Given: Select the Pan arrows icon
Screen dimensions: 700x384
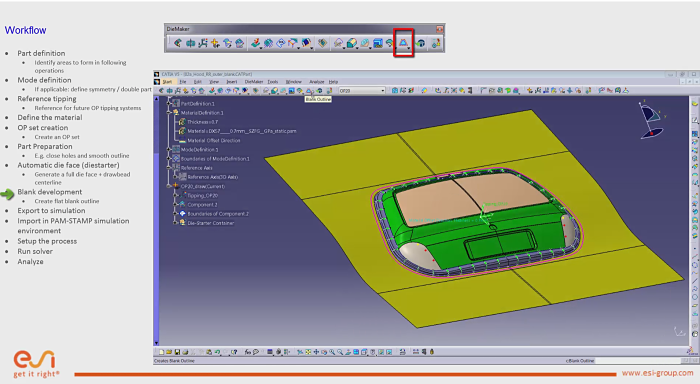Looking at the screenshot, I should click(316, 352).
